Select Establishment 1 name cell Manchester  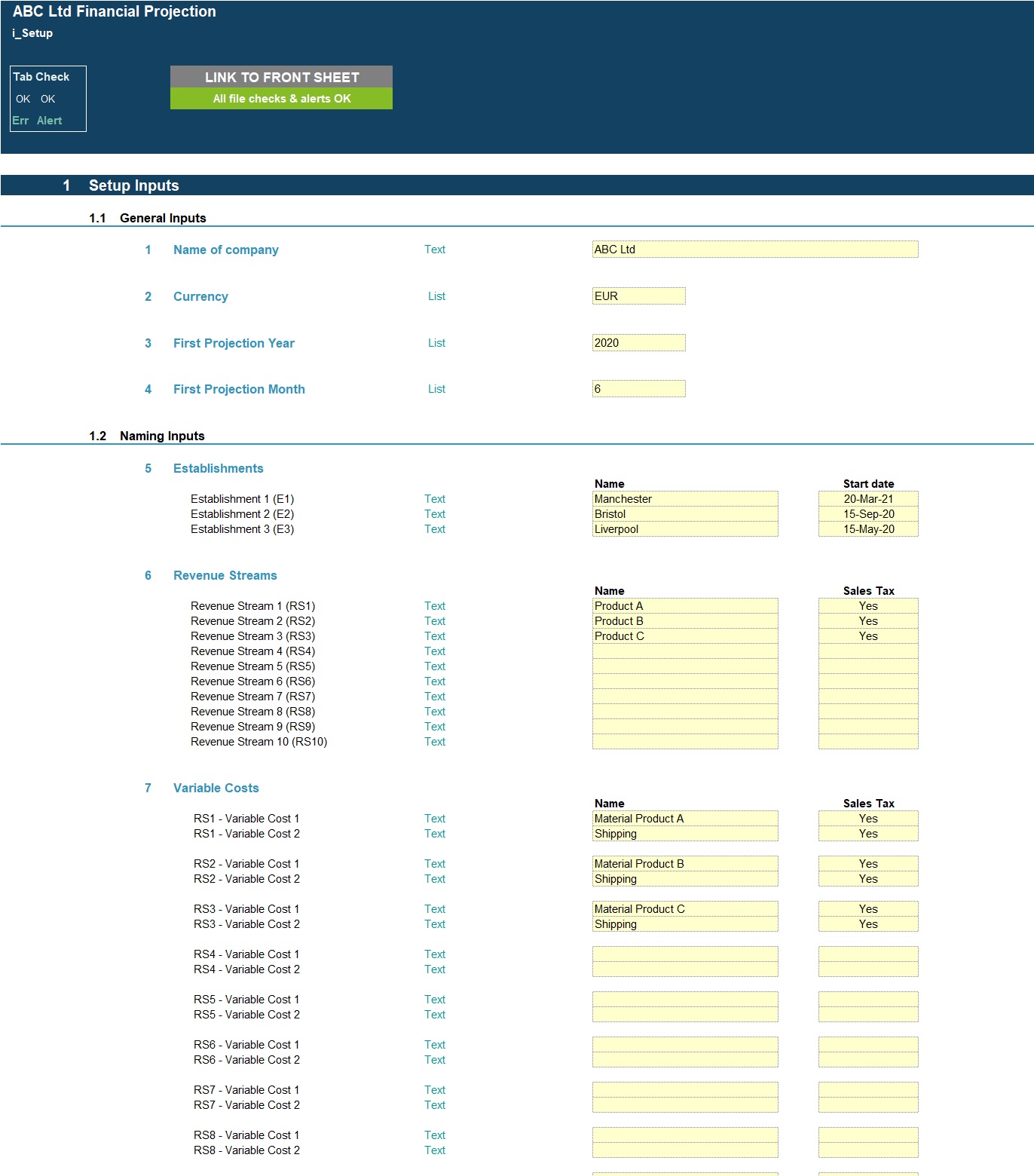tap(685, 499)
